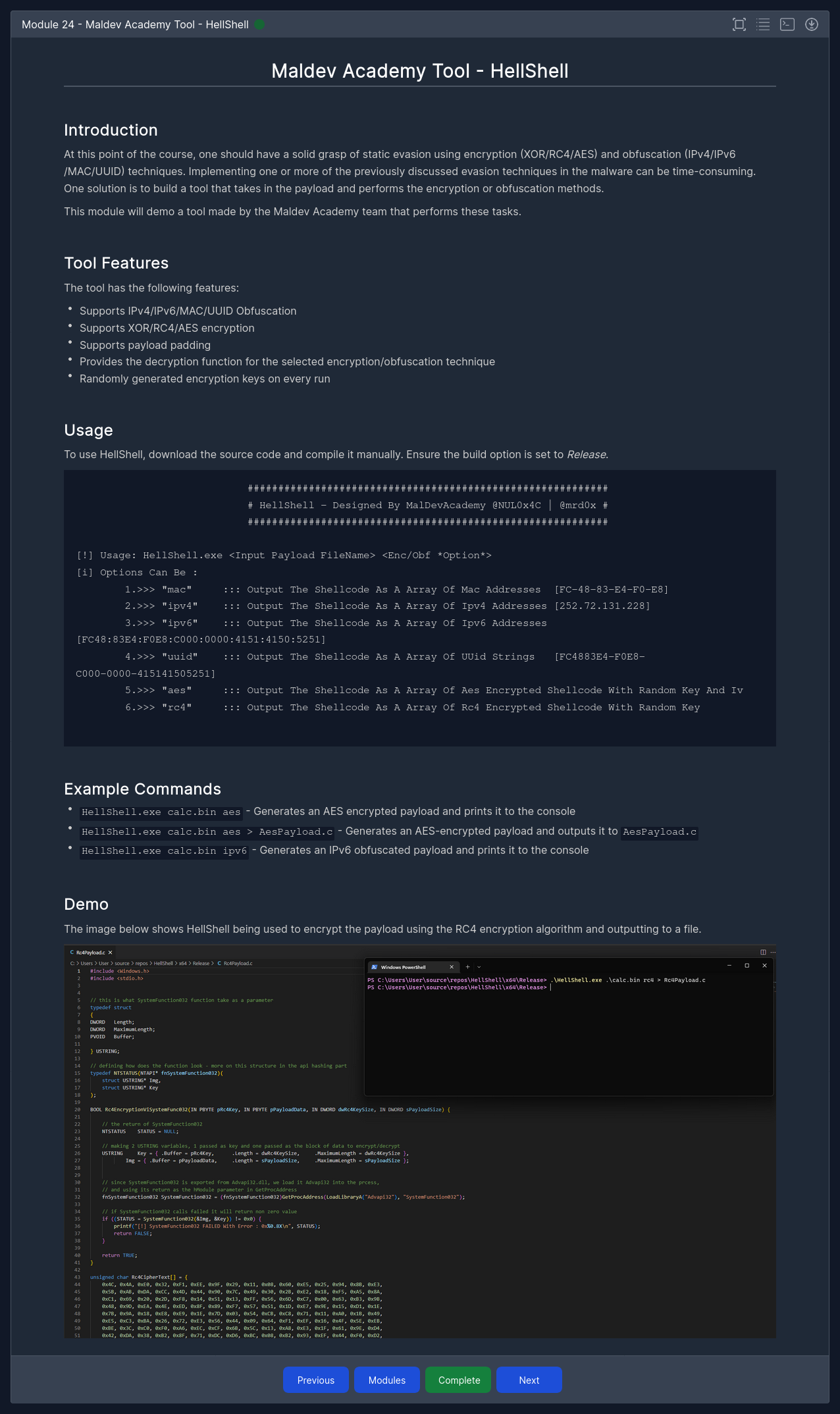The height and width of the screenshot is (1414, 840).
Task: Click the inline code 'HellShell.exe calc.bin aes'
Action: (x=161, y=812)
